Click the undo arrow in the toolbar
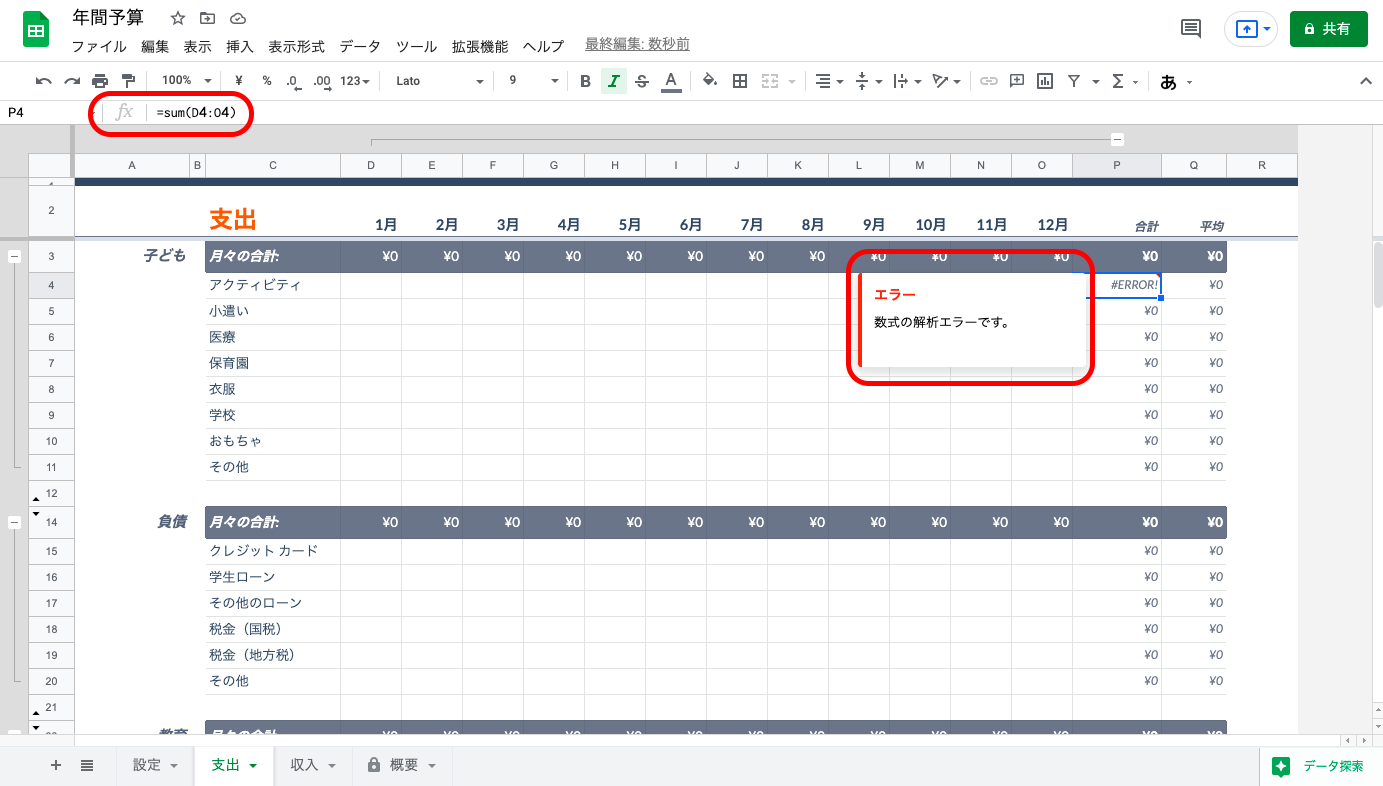This screenshot has width=1383, height=786. [x=43, y=81]
